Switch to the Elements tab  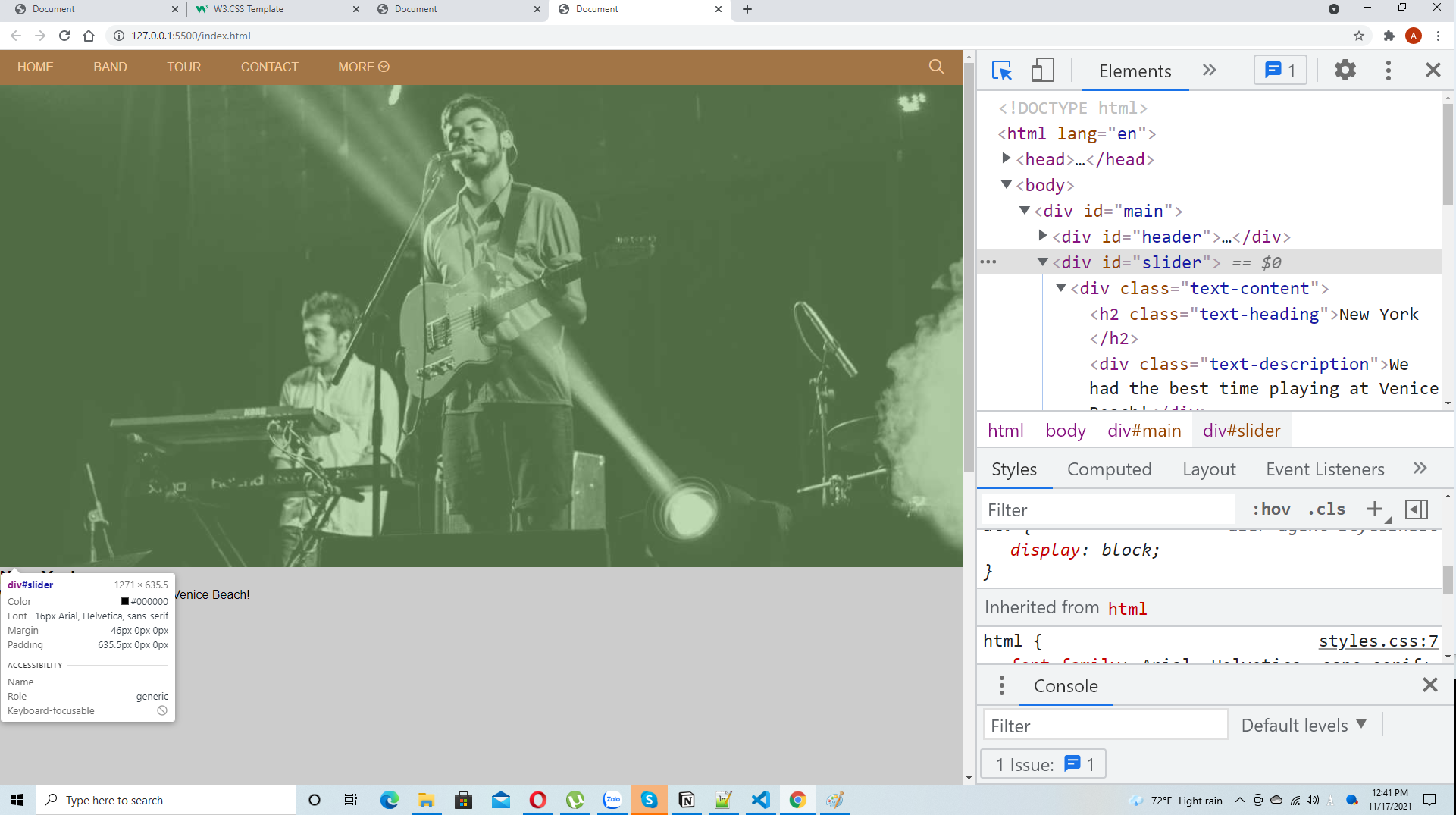click(x=1135, y=71)
